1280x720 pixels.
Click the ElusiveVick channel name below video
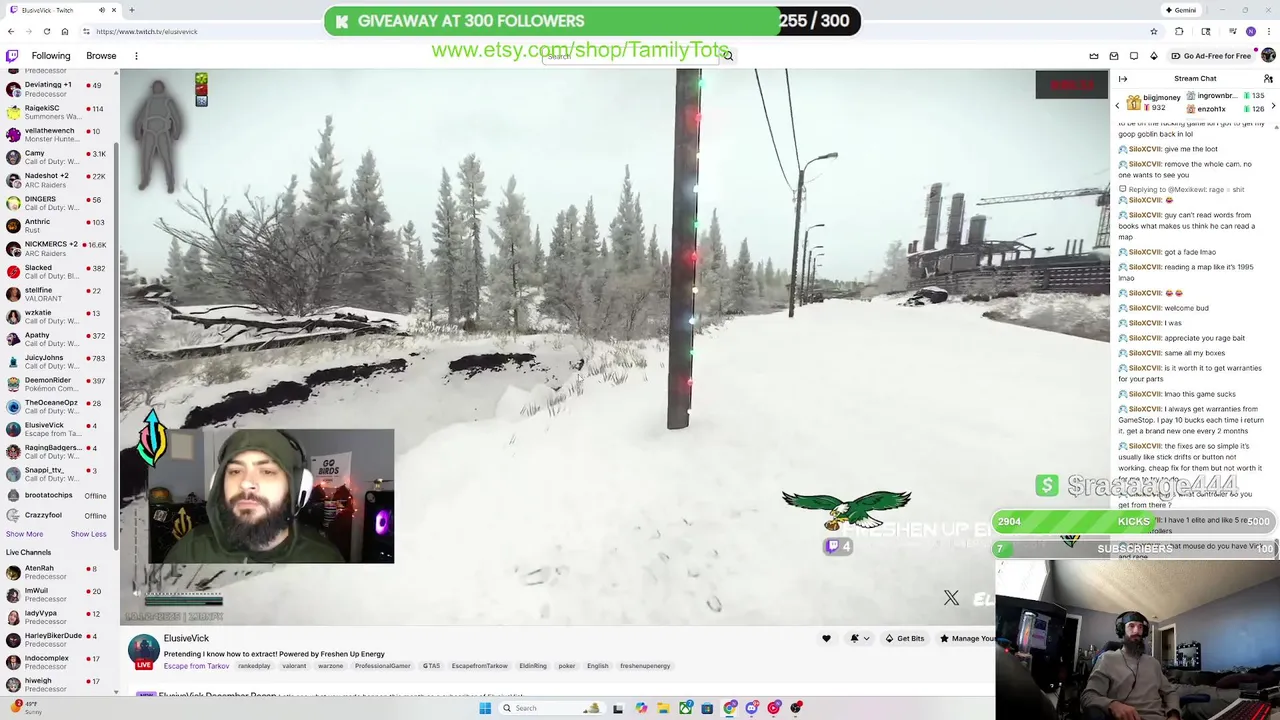186,638
